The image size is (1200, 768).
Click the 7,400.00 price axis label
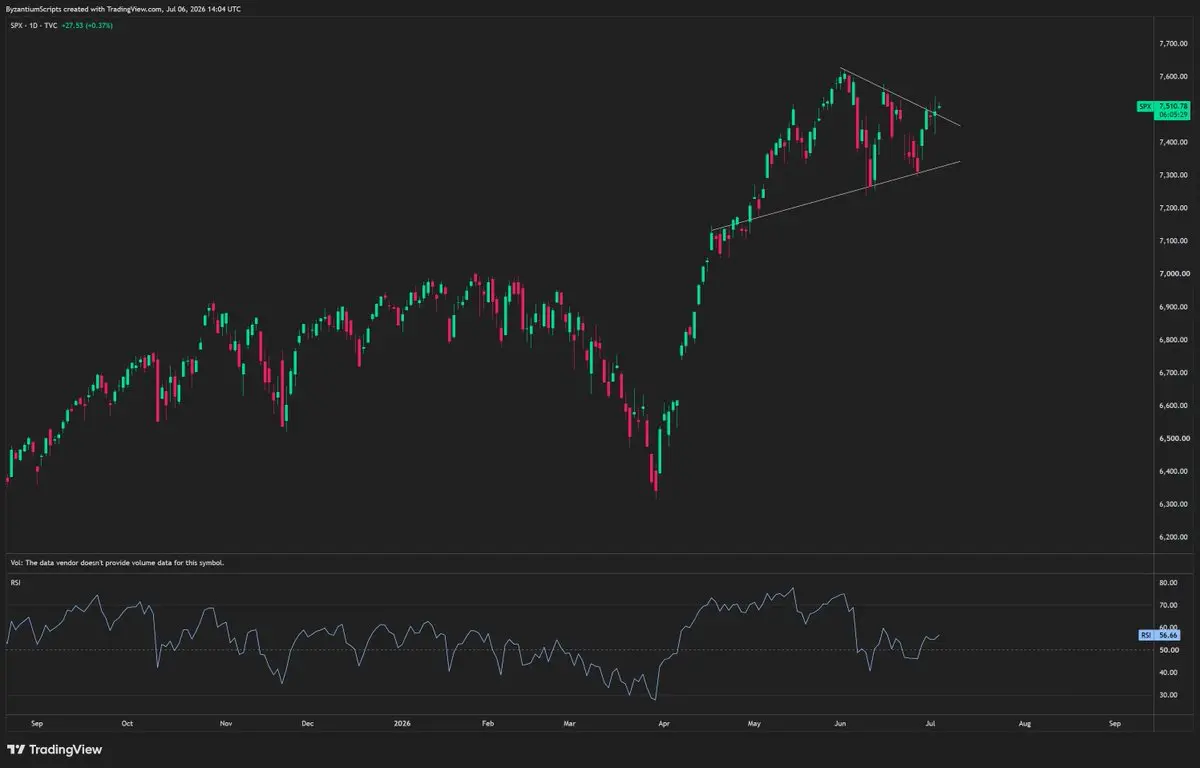click(x=1172, y=143)
